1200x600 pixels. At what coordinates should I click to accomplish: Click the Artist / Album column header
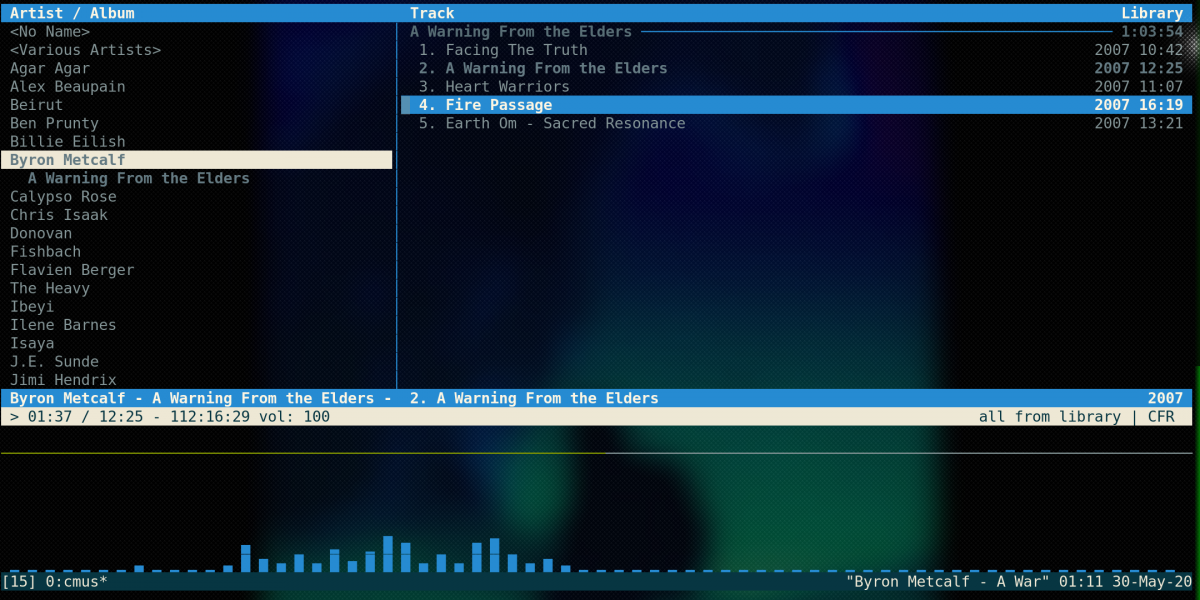pyautogui.click(x=72, y=13)
